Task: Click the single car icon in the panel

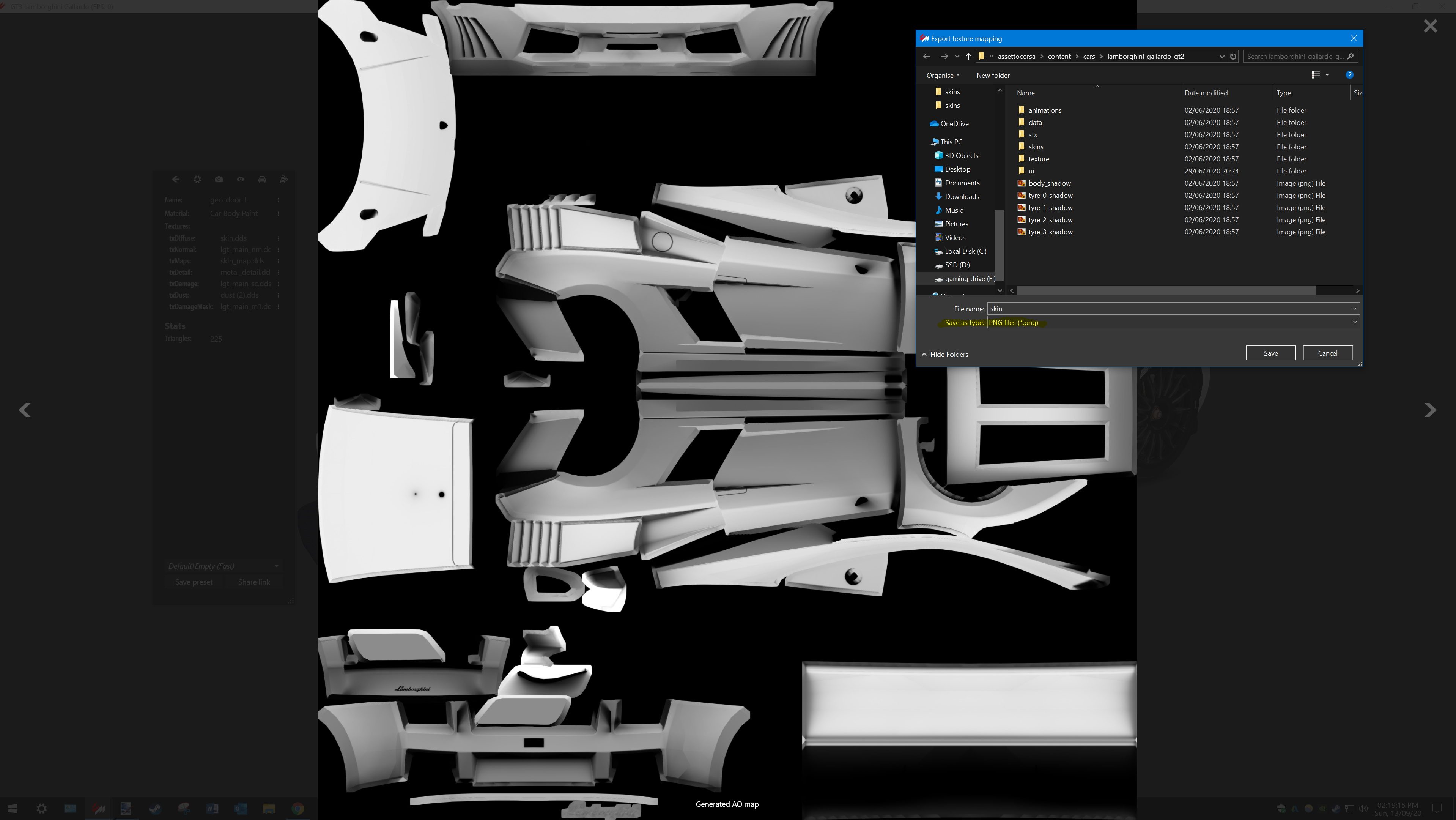Action: [x=262, y=179]
